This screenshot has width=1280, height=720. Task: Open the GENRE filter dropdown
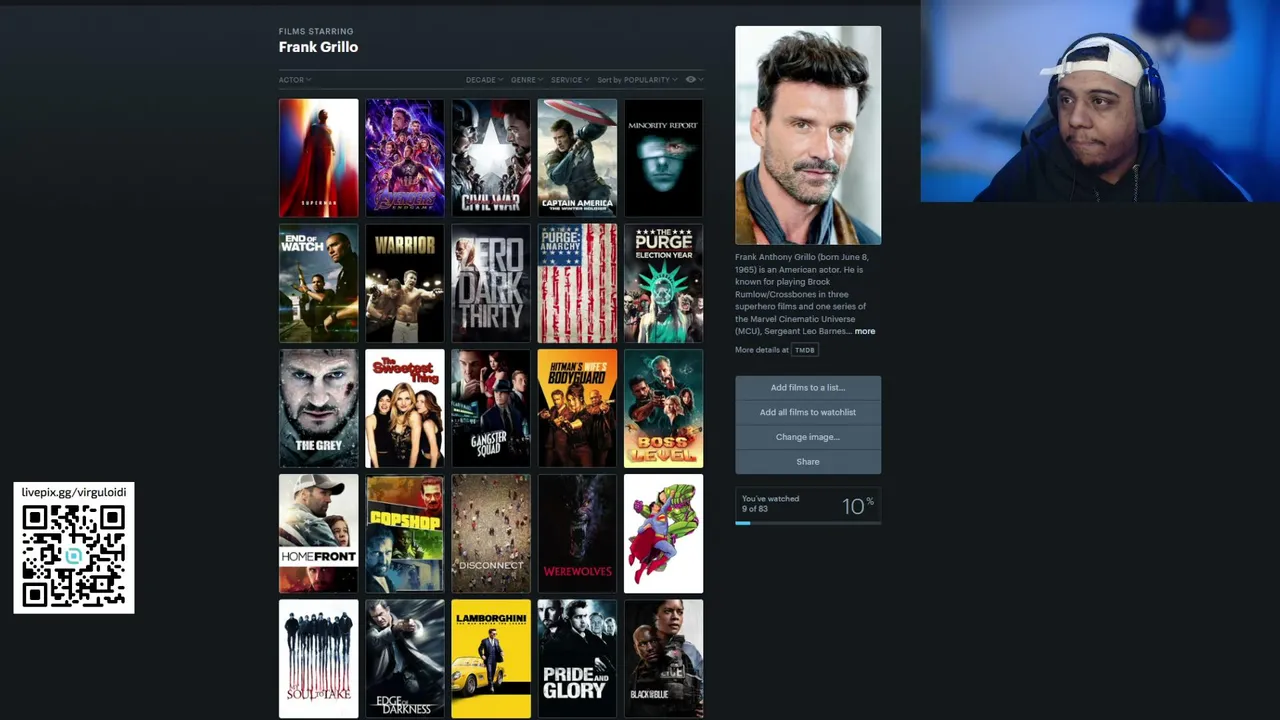tap(527, 80)
